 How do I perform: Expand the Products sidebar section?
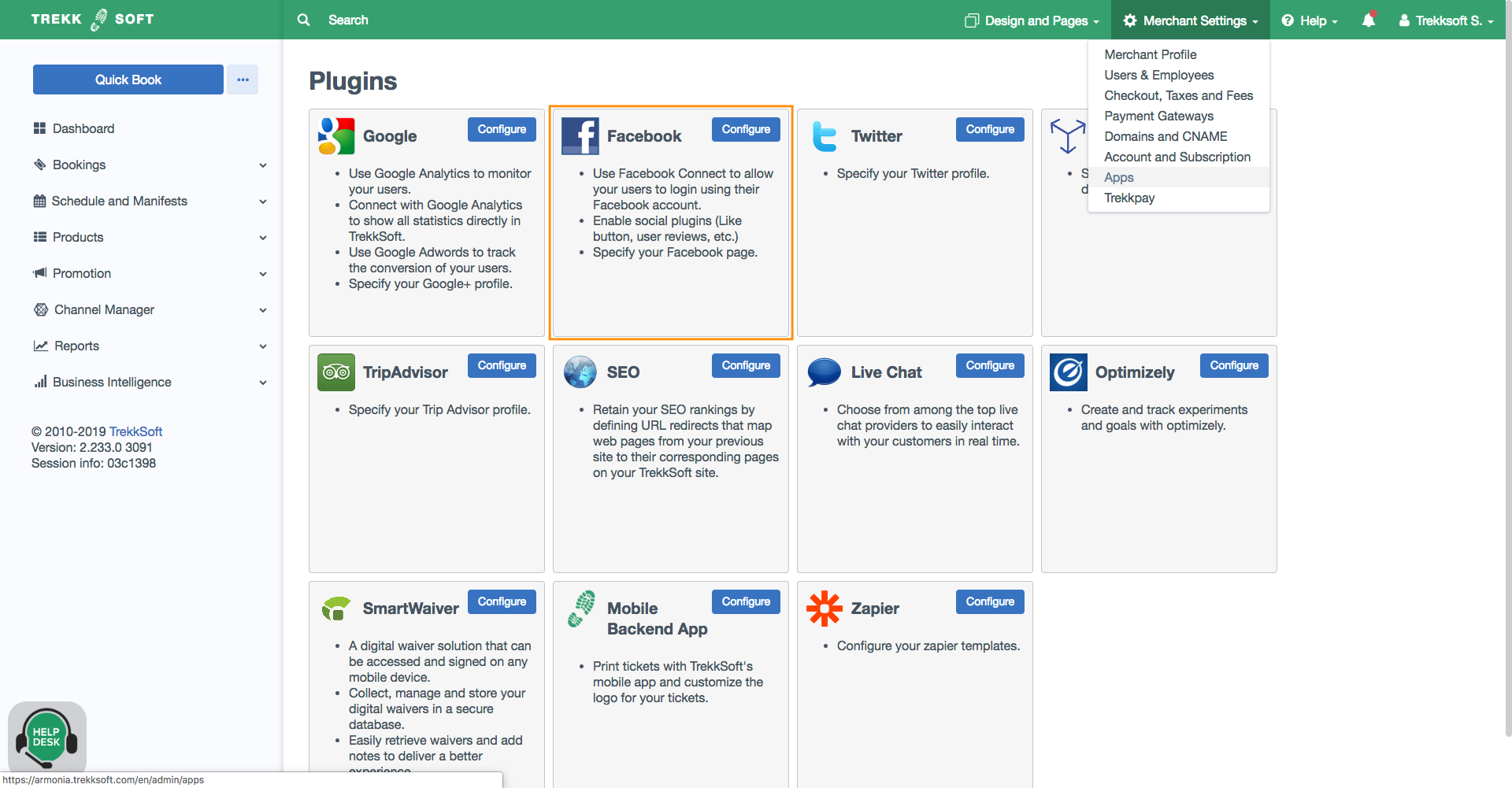point(263,238)
